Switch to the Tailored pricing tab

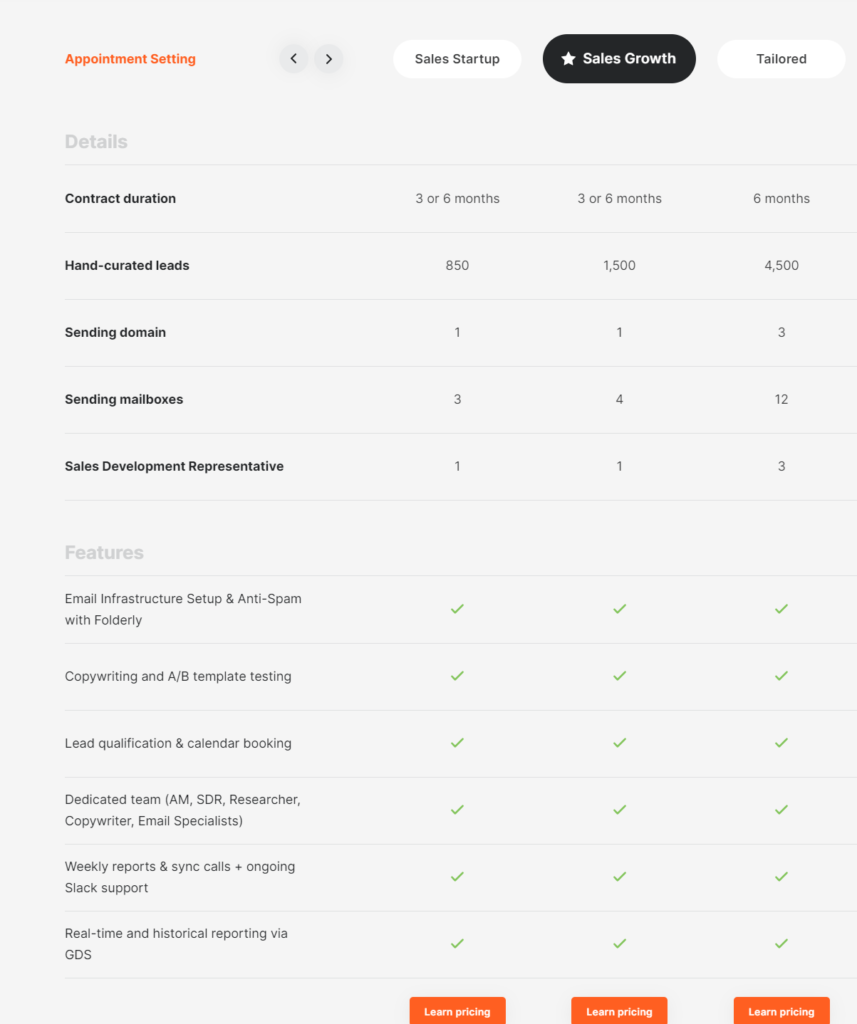click(781, 58)
